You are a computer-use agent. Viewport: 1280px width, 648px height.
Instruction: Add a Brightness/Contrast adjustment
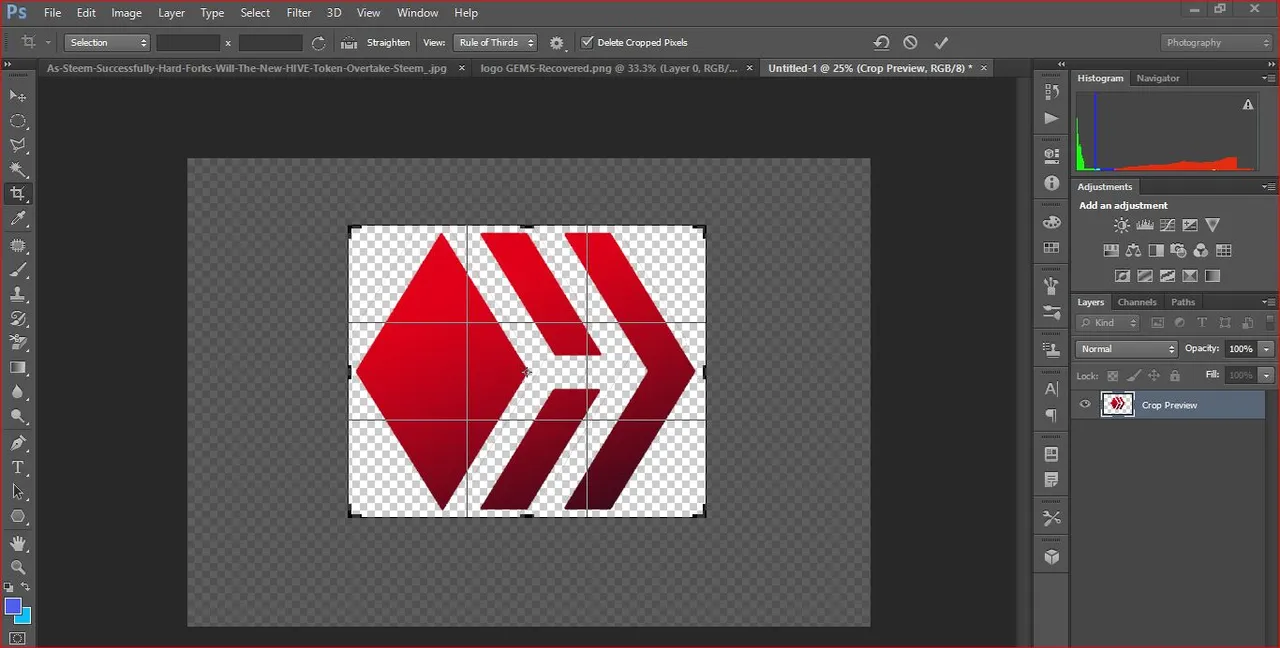point(1122,226)
